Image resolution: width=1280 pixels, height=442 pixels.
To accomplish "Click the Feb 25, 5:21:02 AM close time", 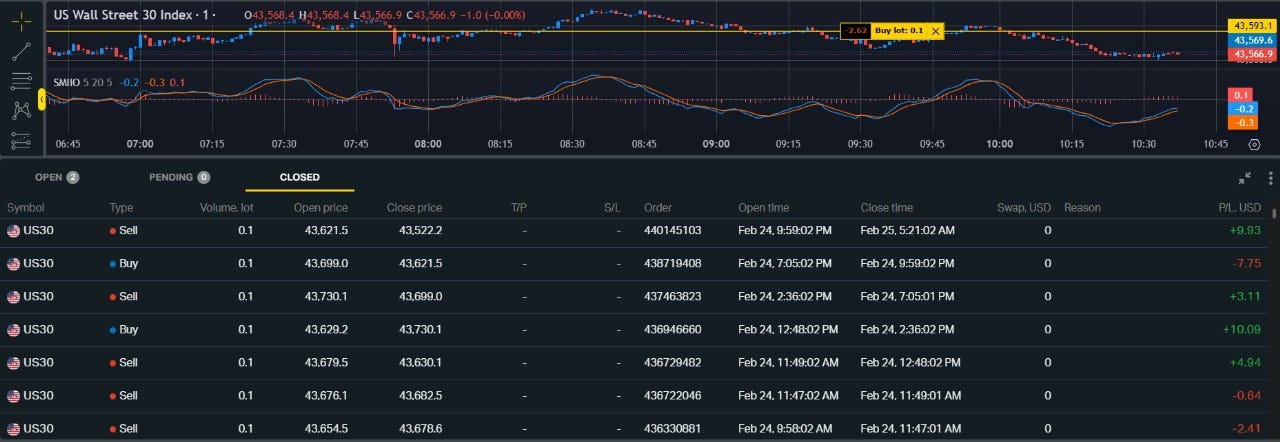I will point(907,230).
